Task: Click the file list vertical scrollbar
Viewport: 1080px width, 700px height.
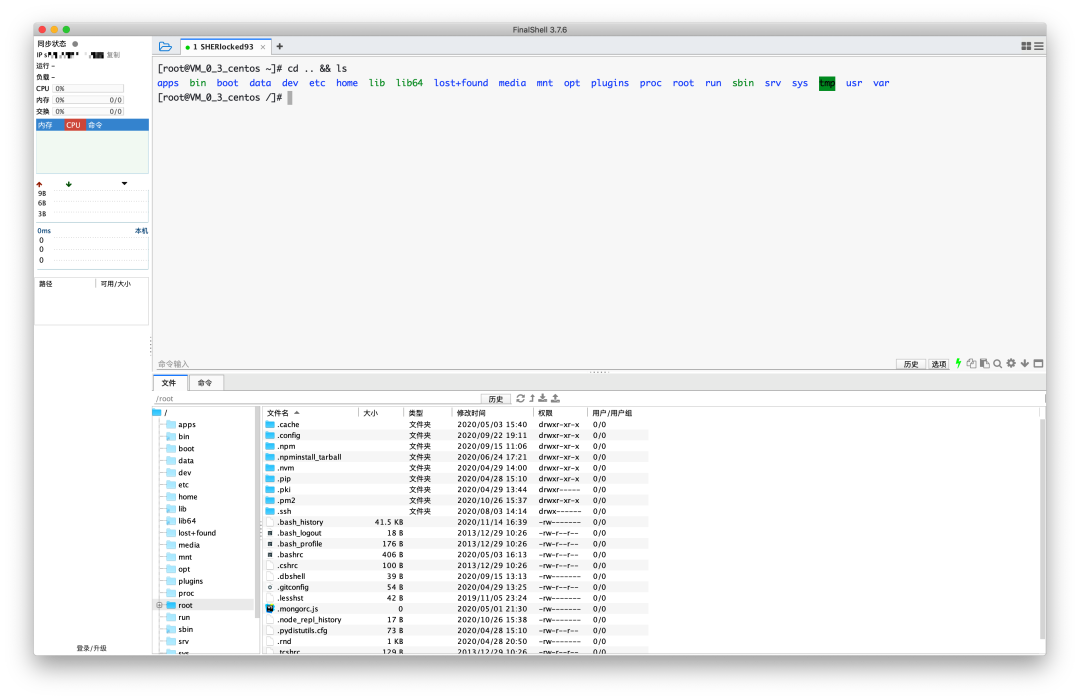Action: tap(1042, 527)
